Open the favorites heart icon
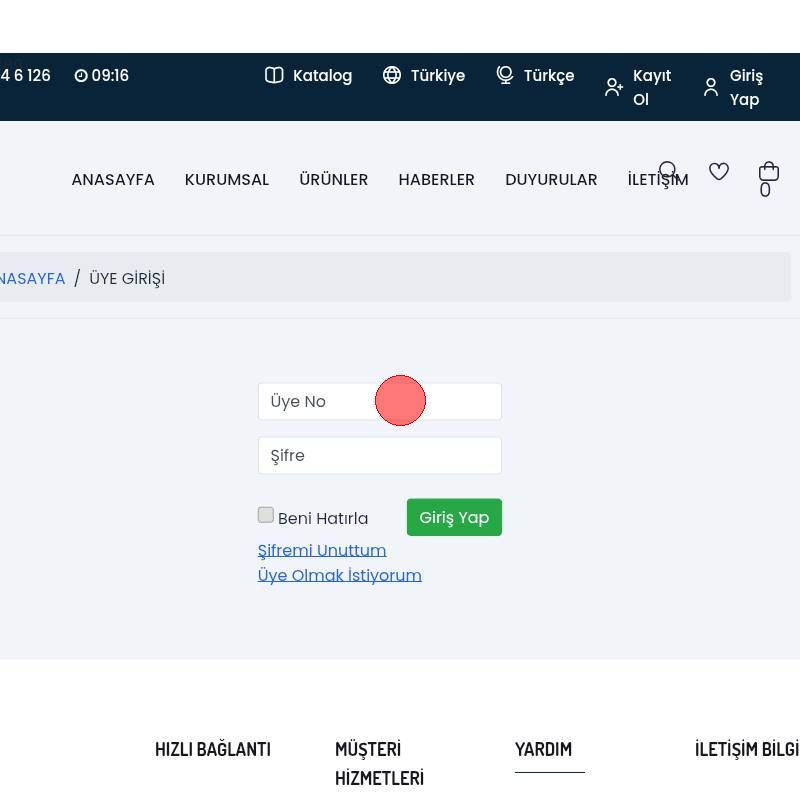 pos(719,171)
